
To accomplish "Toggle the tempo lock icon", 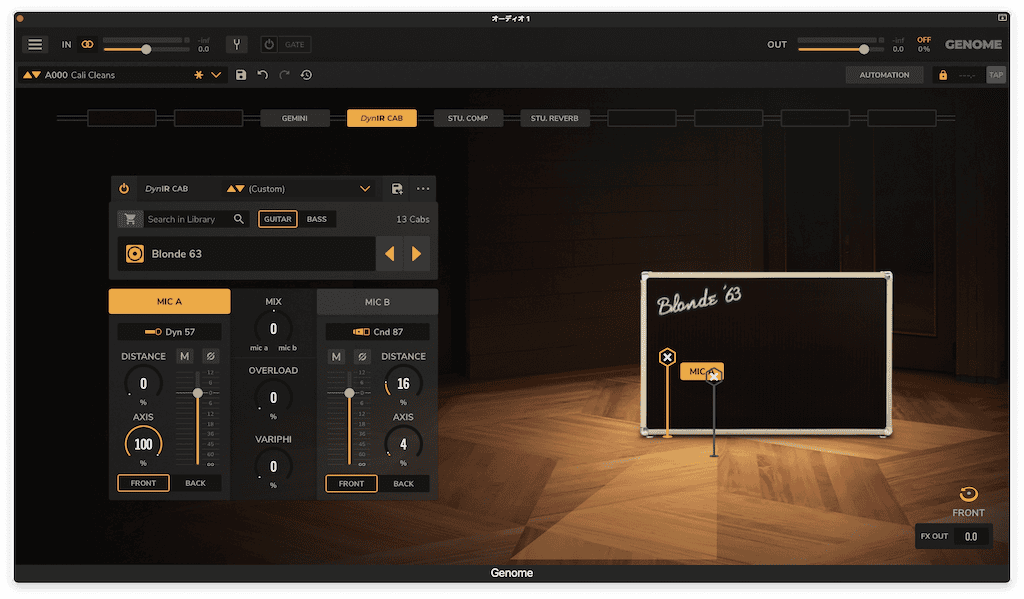I will (942, 75).
